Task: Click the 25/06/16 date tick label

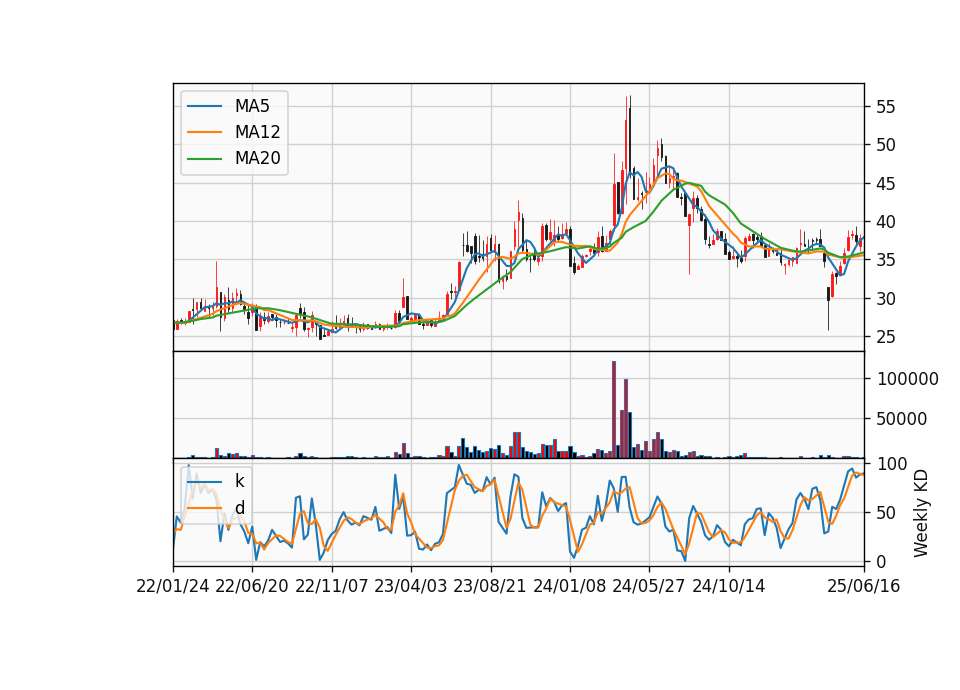Action: (x=864, y=586)
